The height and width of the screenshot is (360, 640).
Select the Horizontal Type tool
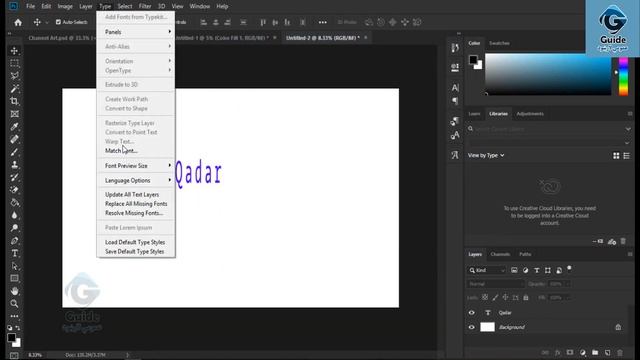(x=14, y=253)
